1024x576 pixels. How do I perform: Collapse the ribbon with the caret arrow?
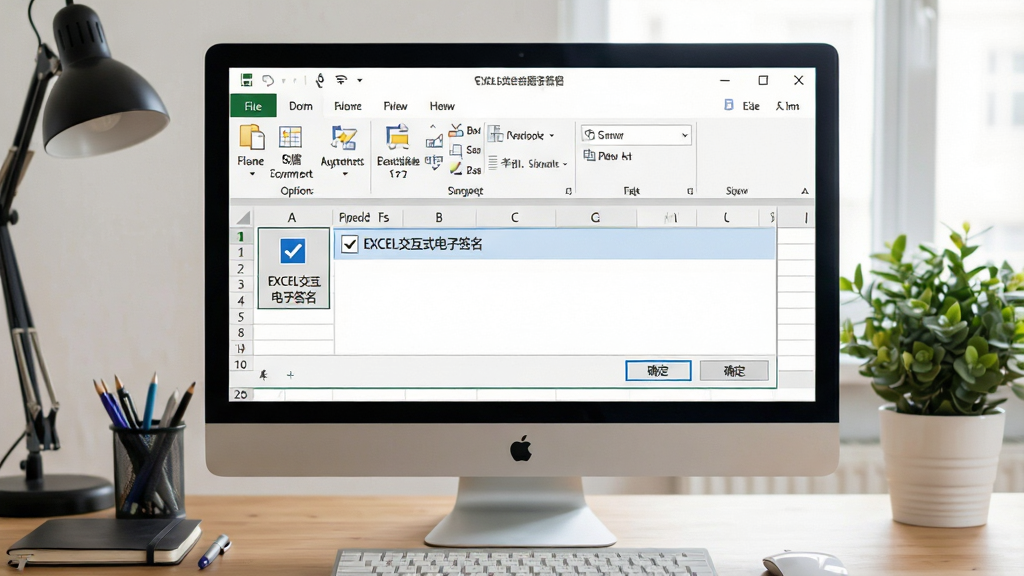[x=805, y=191]
